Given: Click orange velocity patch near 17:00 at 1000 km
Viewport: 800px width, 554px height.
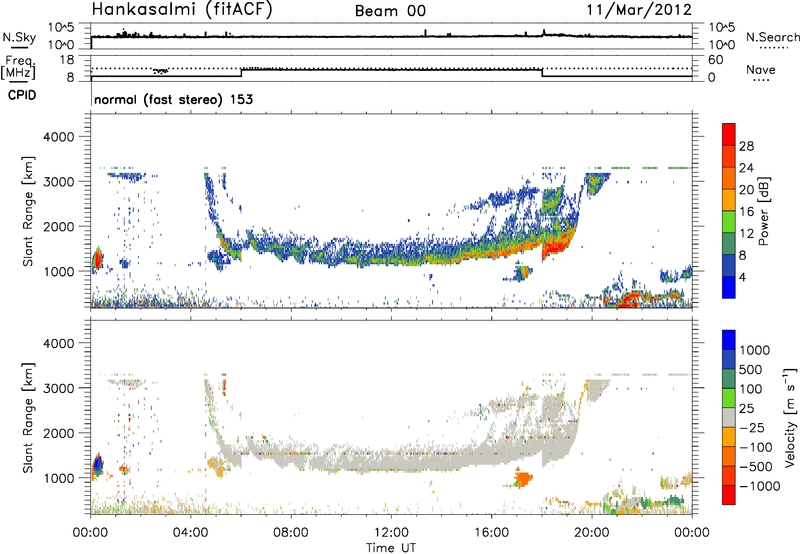Looking at the screenshot, I should (x=522, y=480).
